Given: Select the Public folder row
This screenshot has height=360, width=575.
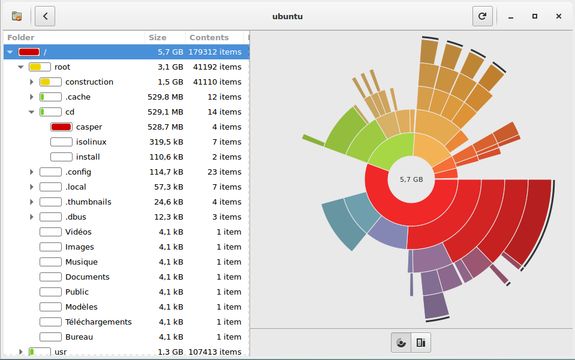Looking at the screenshot, I should point(126,292).
